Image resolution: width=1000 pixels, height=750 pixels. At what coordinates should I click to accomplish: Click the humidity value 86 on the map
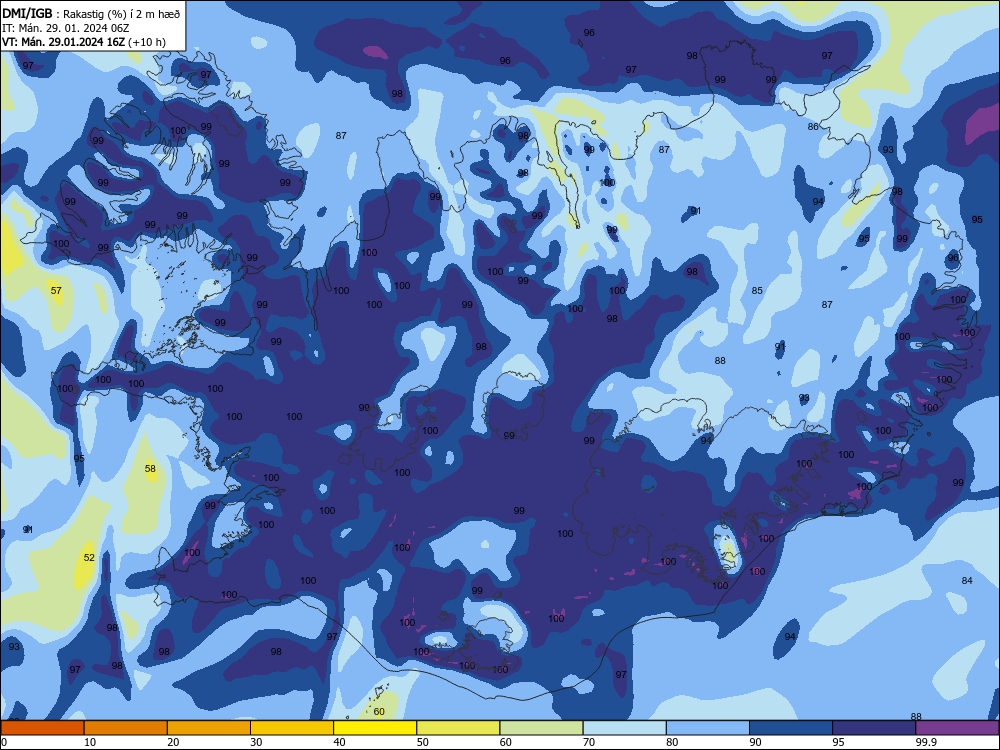click(813, 127)
